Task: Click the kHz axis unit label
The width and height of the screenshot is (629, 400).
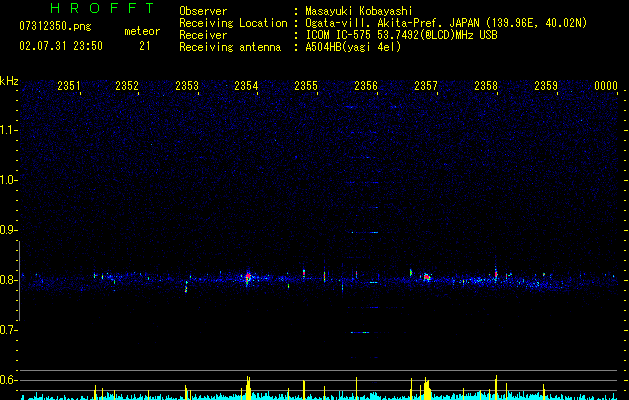Action: click(x=9, y=81)
